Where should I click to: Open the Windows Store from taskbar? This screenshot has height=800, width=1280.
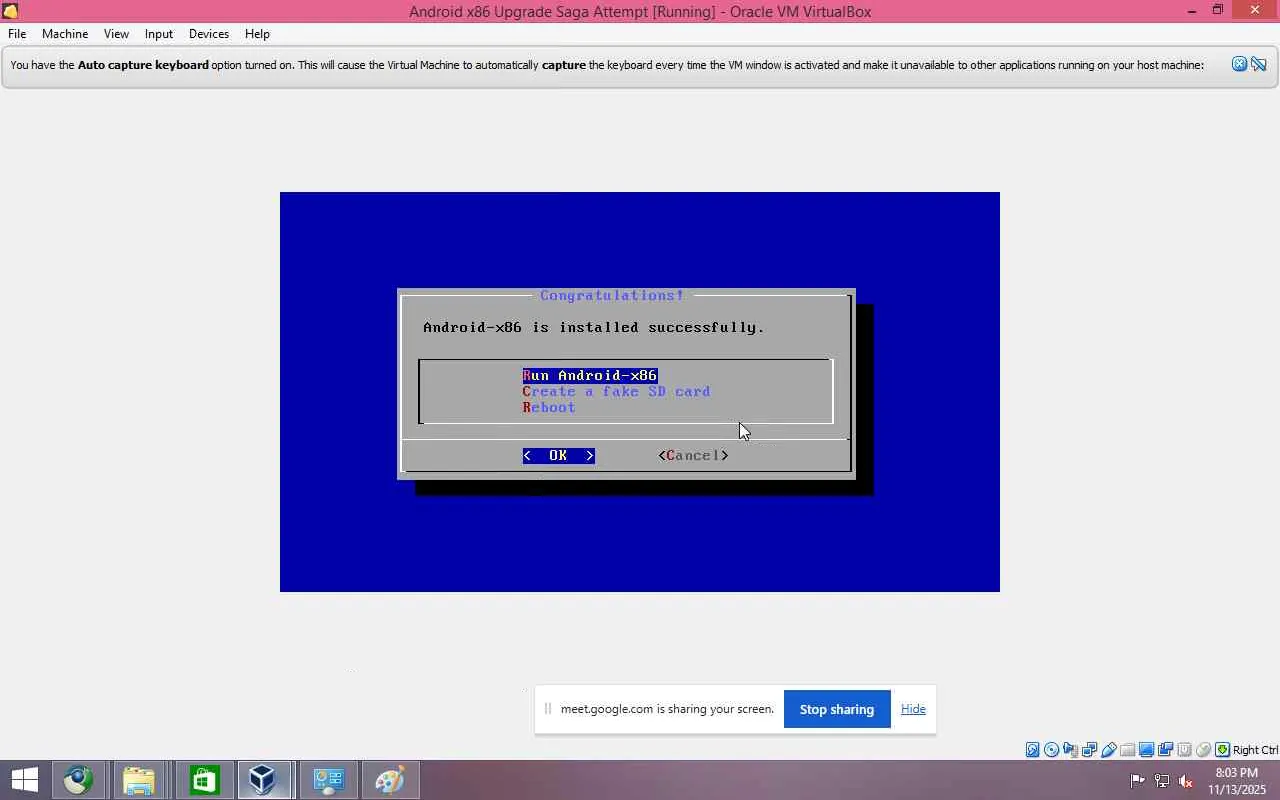pos(204,780)
